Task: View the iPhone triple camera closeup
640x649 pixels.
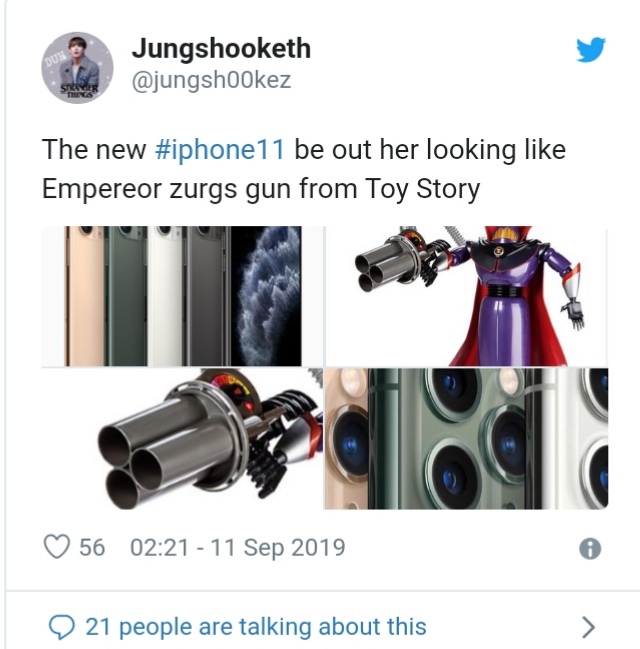Action: (467, 439)
